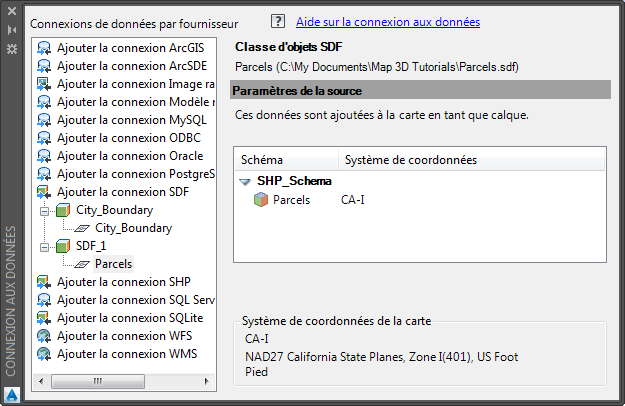Click the ArcGIS connection icon
Image resolution: width=625 pixels, height=406 pixels.
(x=44, y=48)
